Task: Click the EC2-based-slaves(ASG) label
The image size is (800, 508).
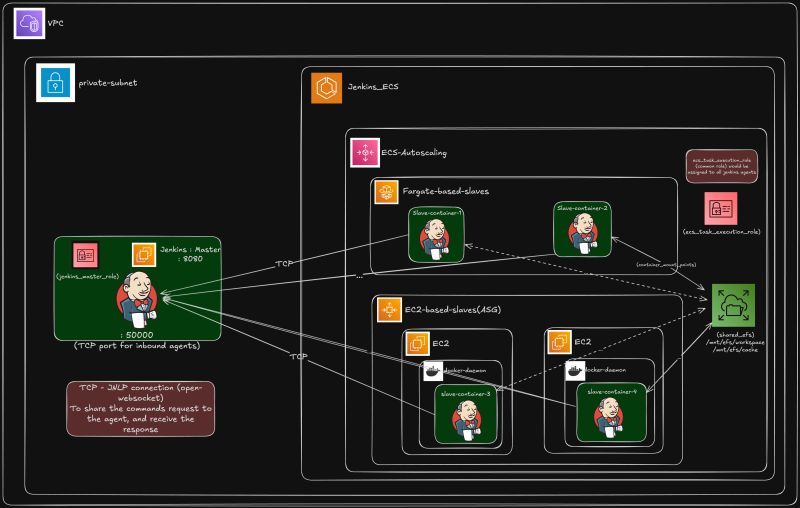Action: [x=453, y=310]
